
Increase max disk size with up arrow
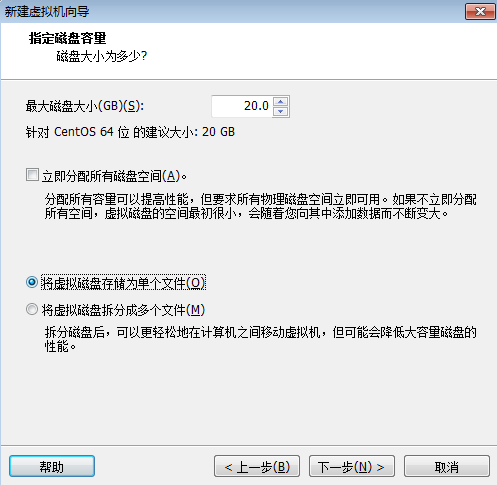click(281, 101)
